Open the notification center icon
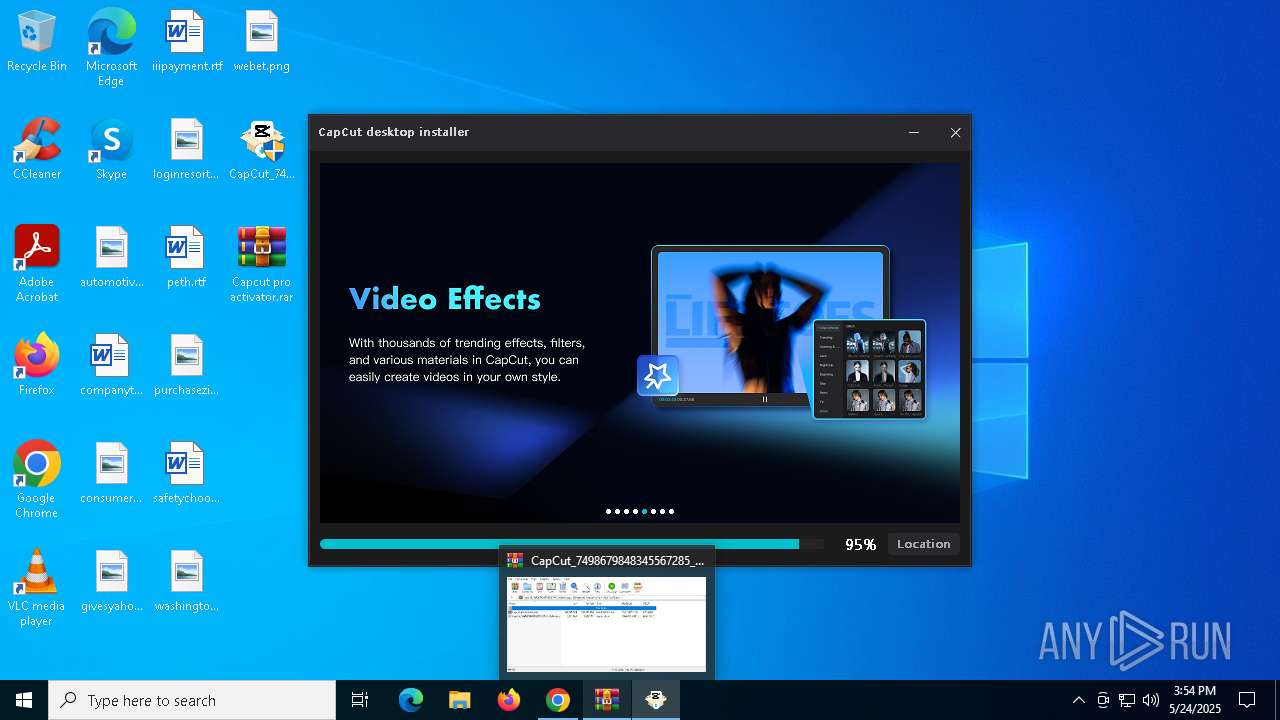The image size is (1280, 720). (1247, 700)
